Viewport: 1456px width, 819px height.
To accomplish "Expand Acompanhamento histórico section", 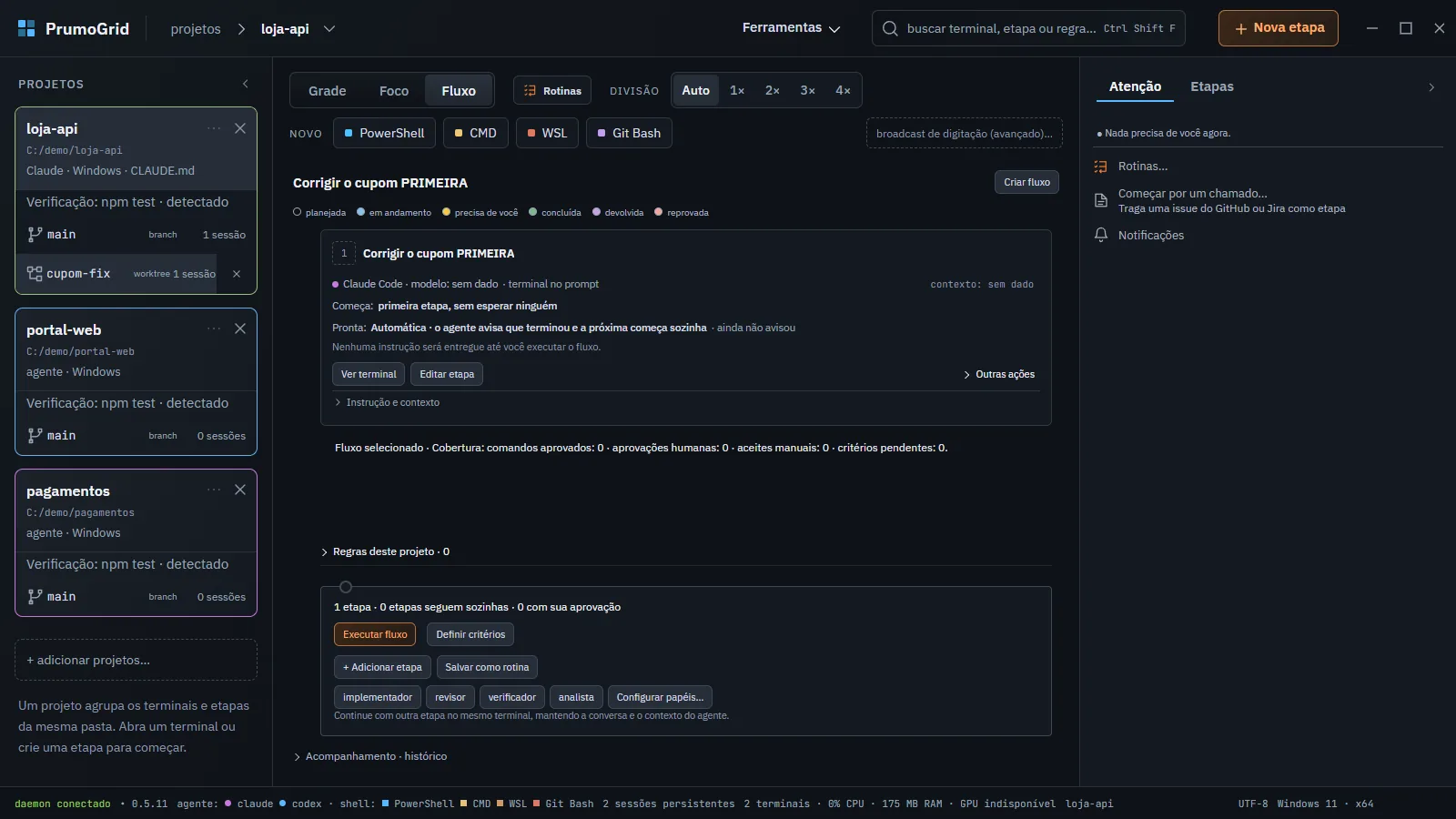I will coord(370,756).
